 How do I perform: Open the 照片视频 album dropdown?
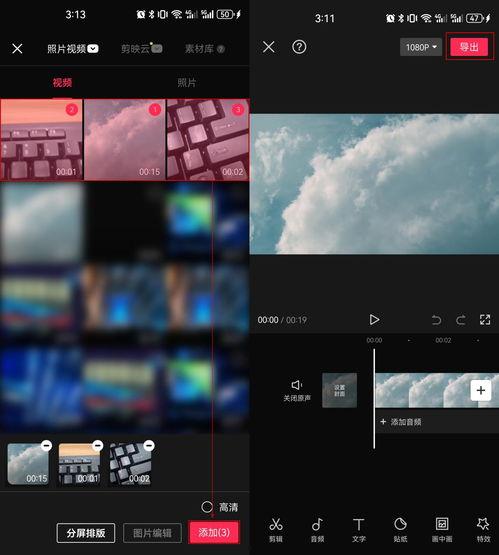point(73,48)
